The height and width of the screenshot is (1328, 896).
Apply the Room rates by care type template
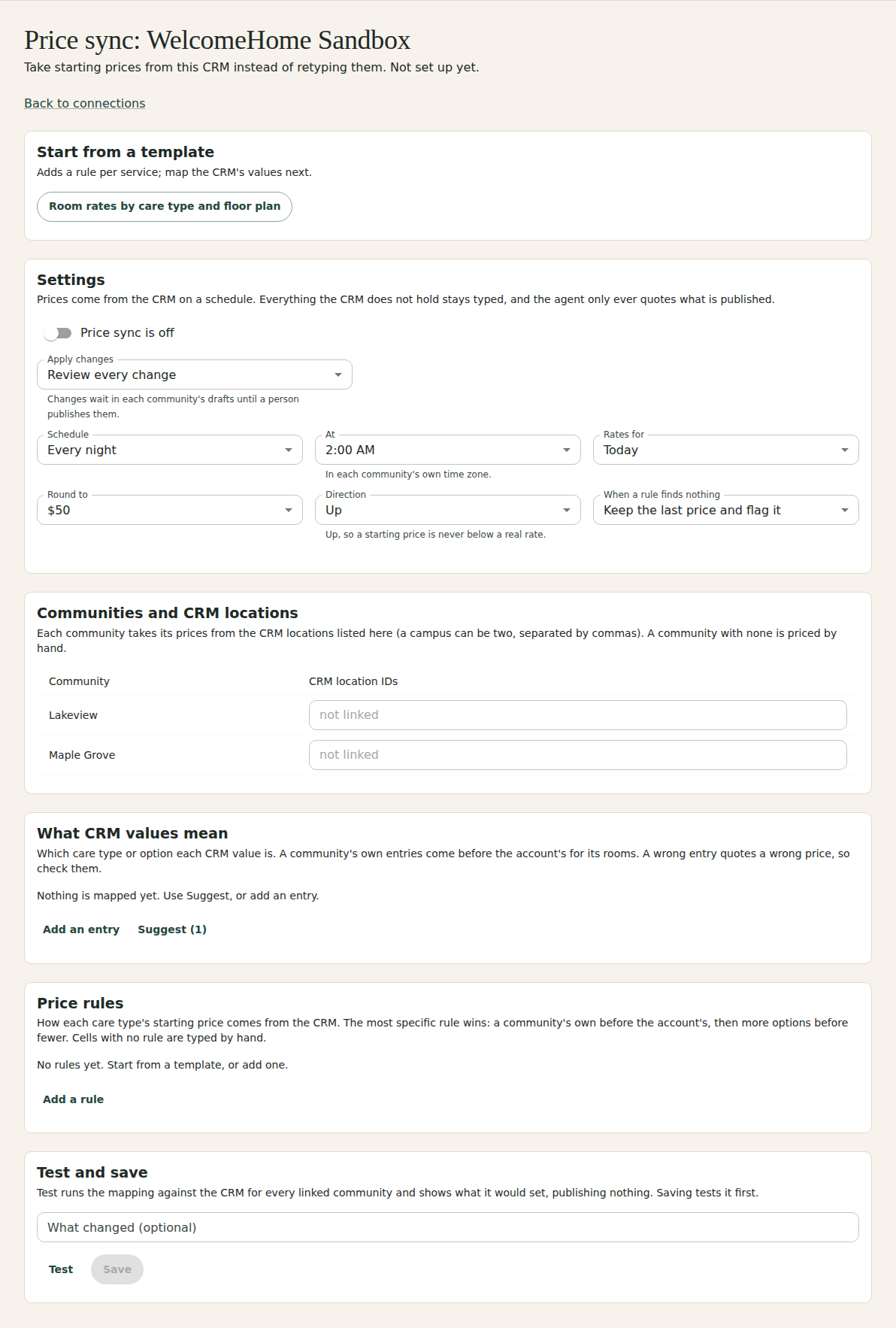point(165,206)
